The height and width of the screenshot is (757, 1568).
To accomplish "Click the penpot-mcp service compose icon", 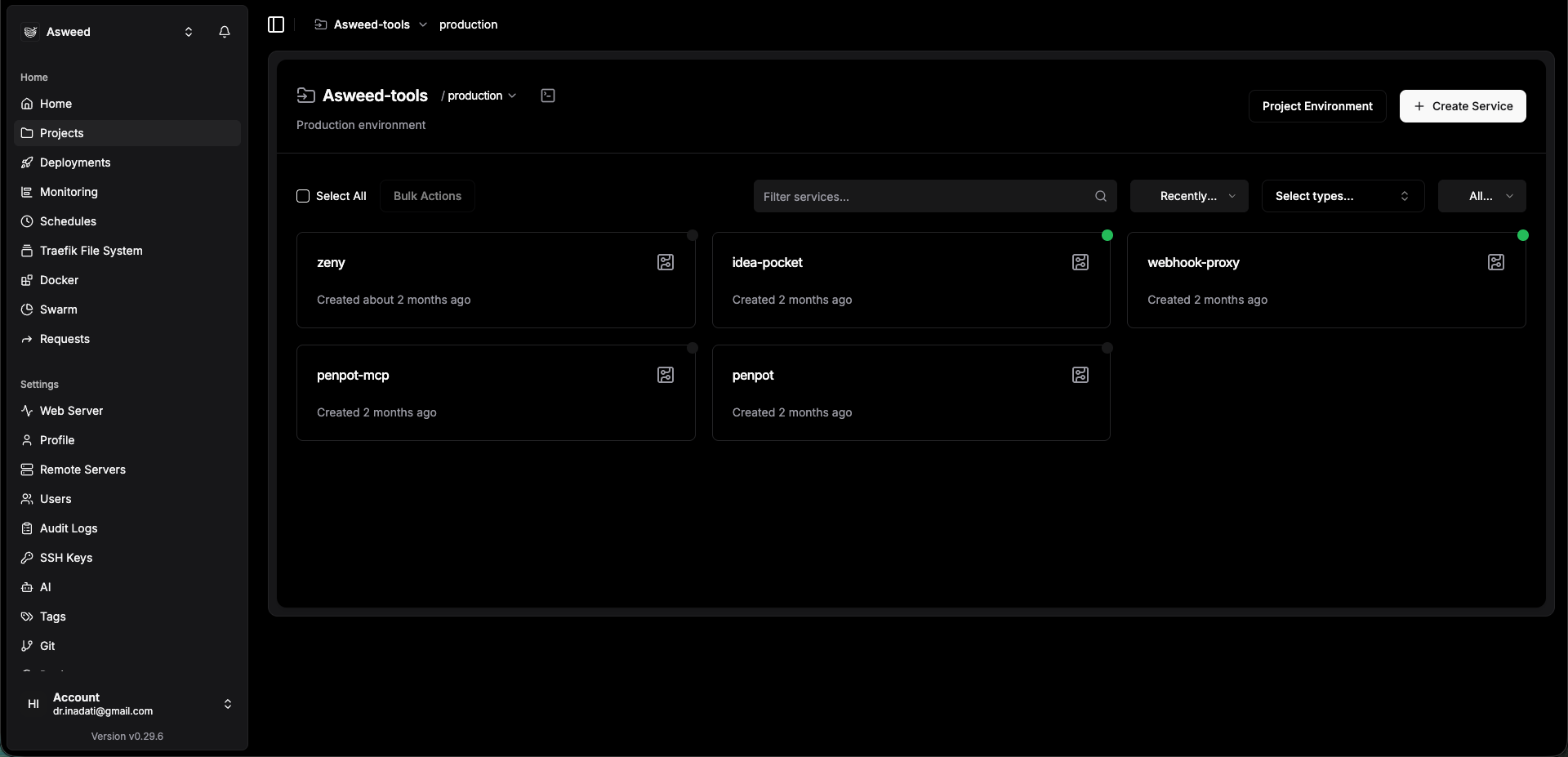I will point(666,375).
